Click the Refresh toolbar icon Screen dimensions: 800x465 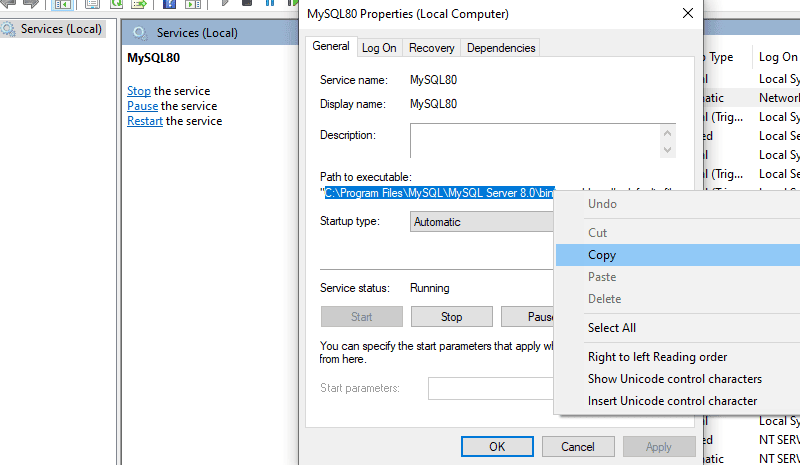(x=117, y=4)
